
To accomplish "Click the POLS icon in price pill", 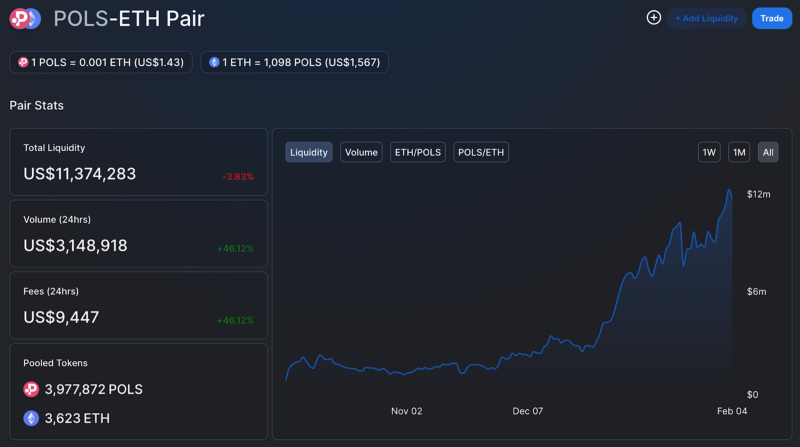I will 23,62.
